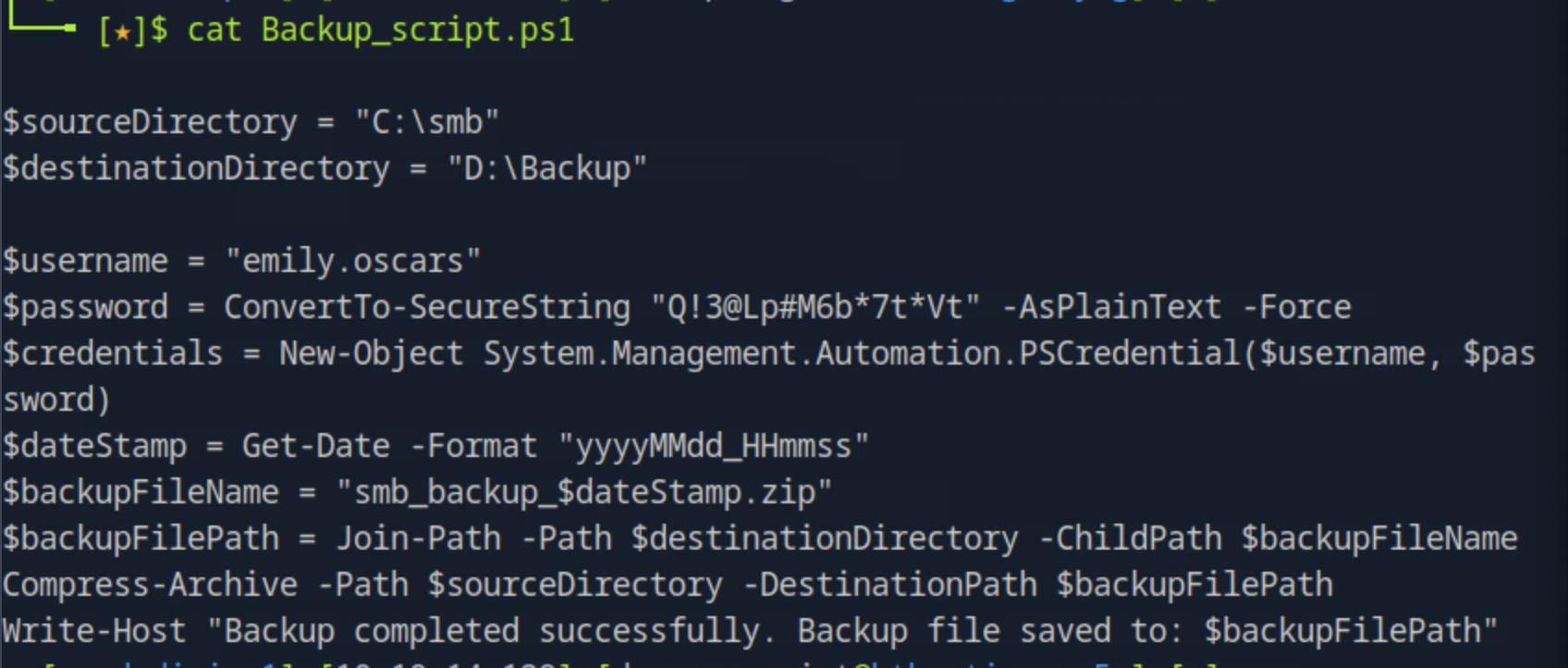This screenshot has width=1568, height=668.
Task: Click the Write-Host cmdlet
Action: pyautogui.click(x=93, y=631)
